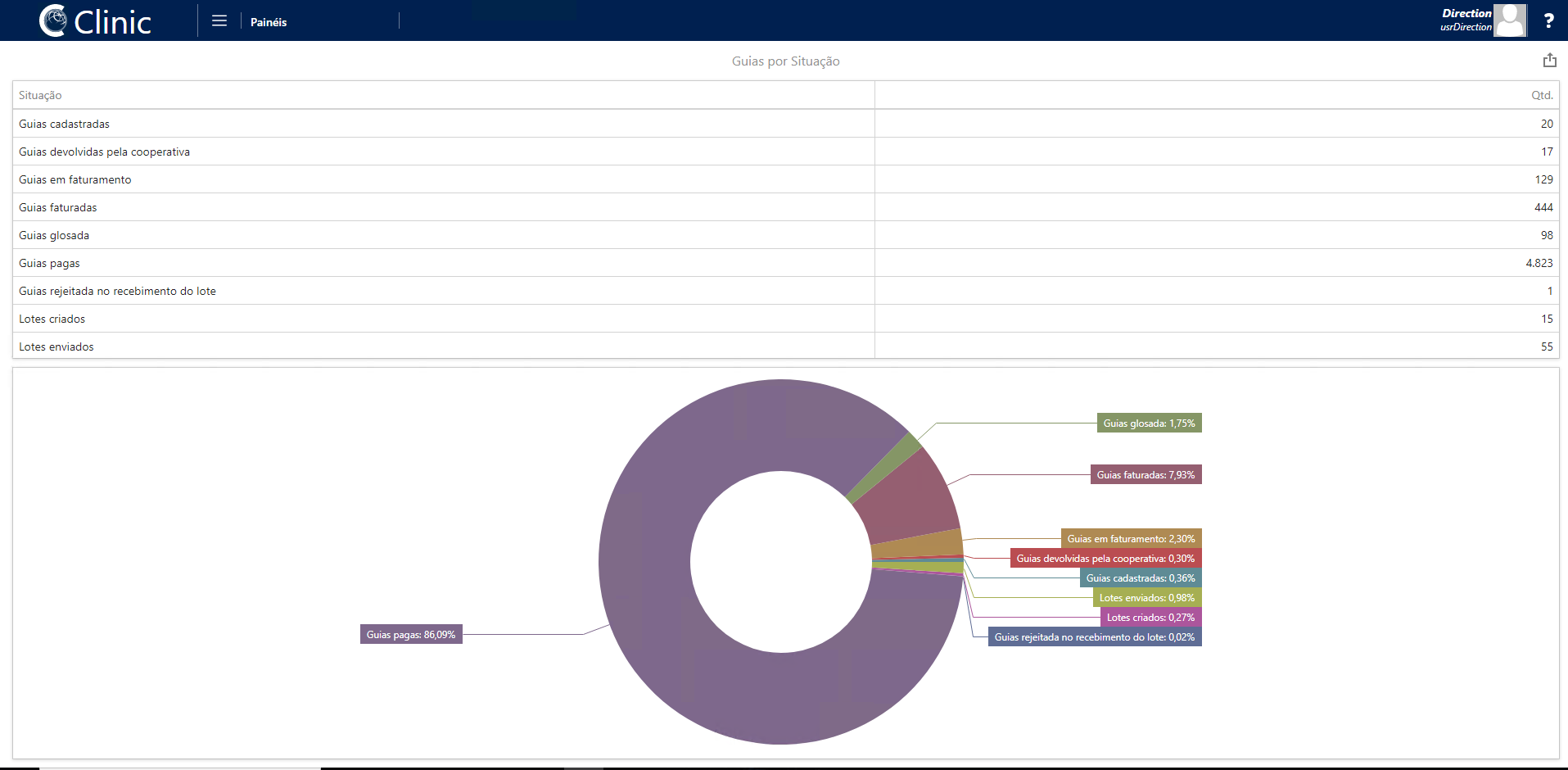The height and width of the screenshot is (770, 1568).
Task: Click the Clinic logo
Action: 95,21
